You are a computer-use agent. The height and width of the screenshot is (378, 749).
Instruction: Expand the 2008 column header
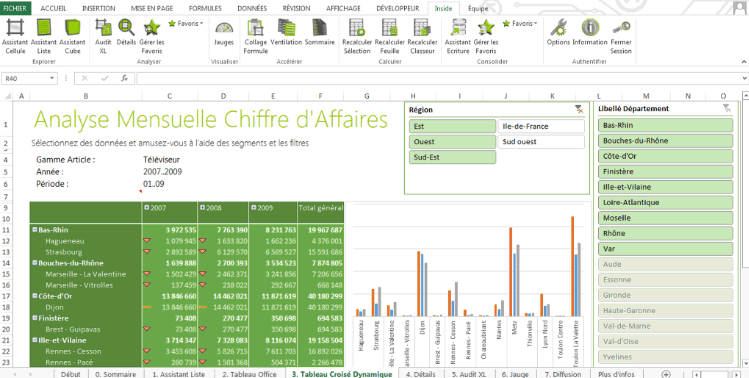click(202, 208)
